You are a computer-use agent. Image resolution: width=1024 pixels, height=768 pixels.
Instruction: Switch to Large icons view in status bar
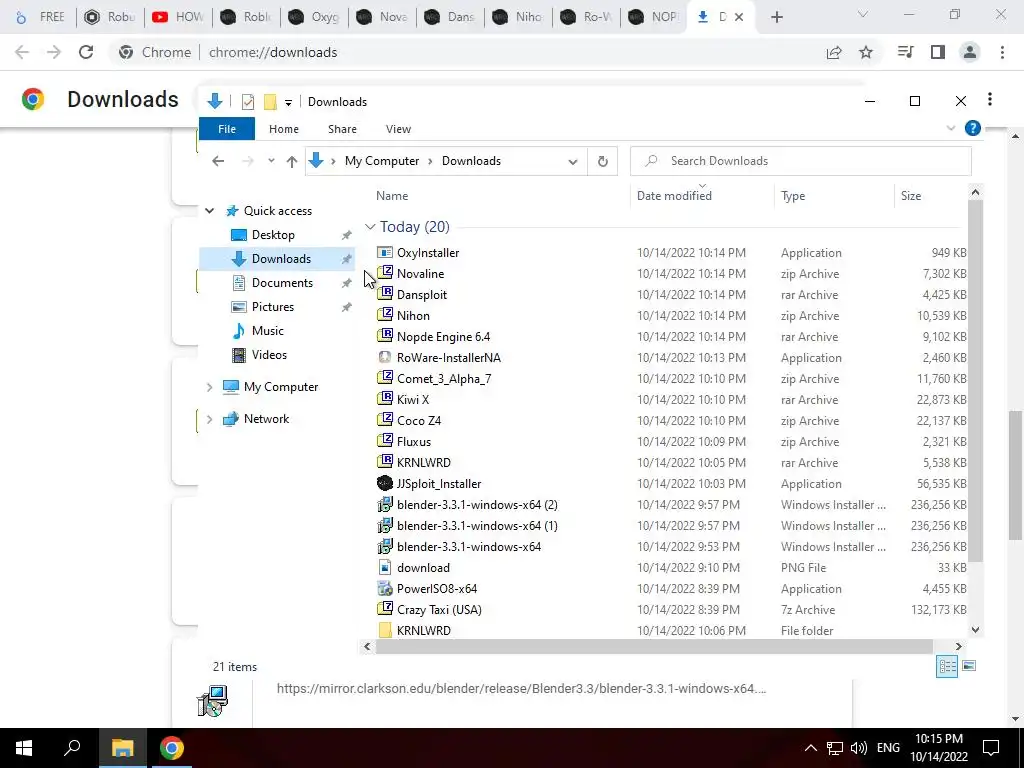(969, 666)
